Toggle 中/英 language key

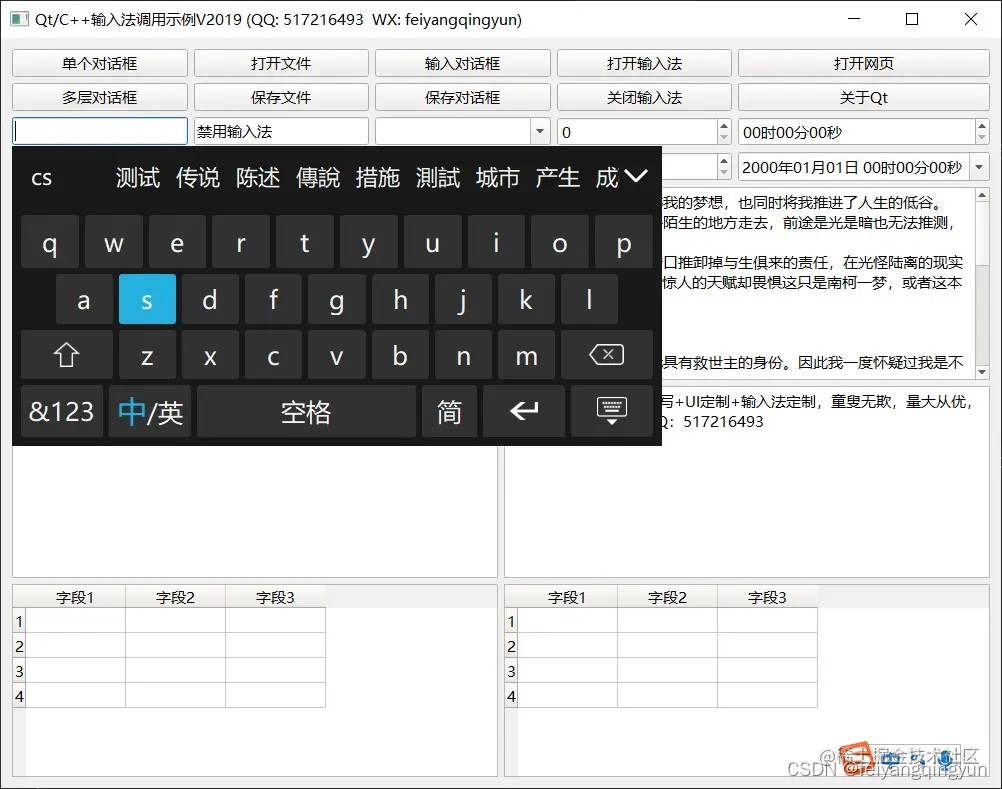pyautogui.click(x=150, y=411)
